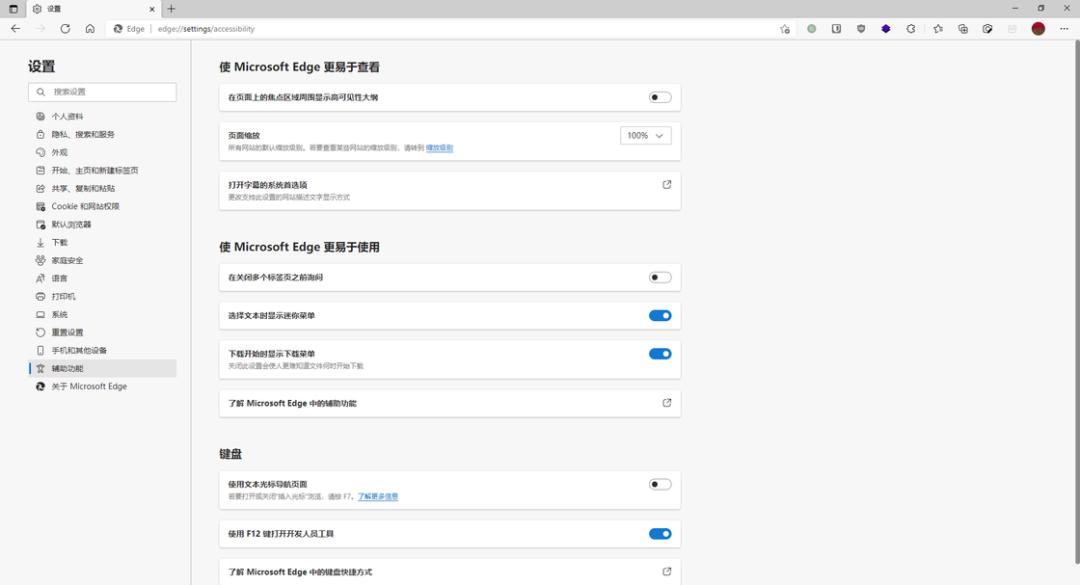Go back using the browser back arrow
The image size is (1080, 585).
coord(15,29)
